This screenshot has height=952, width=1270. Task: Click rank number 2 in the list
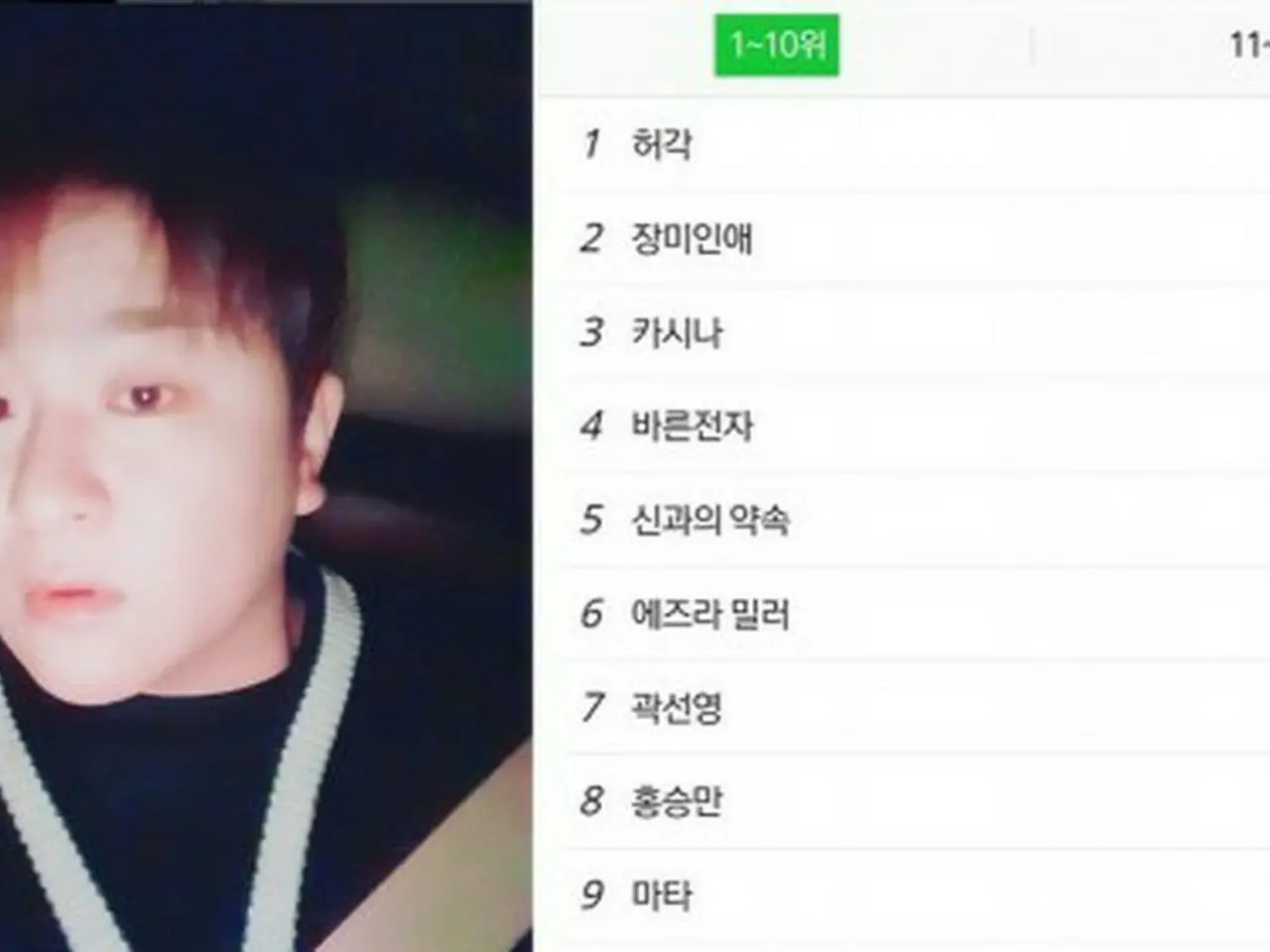pos(592,239)
